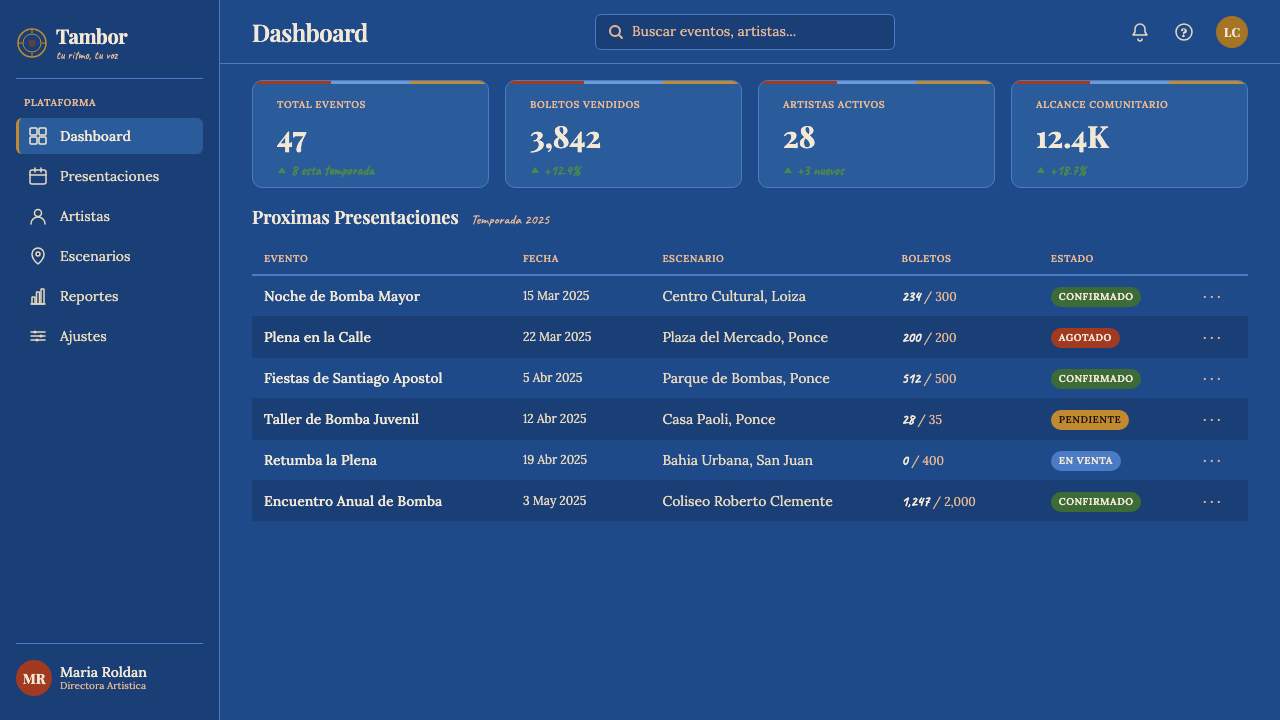The image size is (1280, 720).
Task: Select event name Encuentro Anual de Bomba
Action: coord(353,502)
